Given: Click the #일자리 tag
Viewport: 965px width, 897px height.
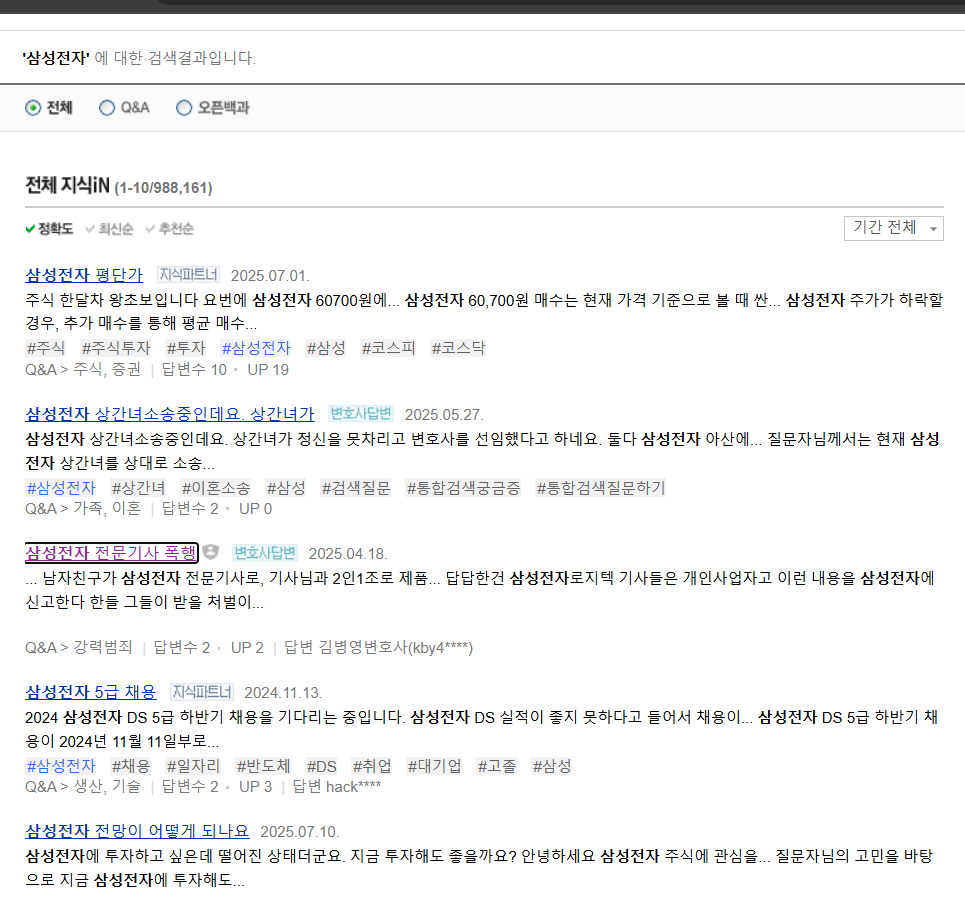Looking at the screenshot, I should [x=193, y=766].
